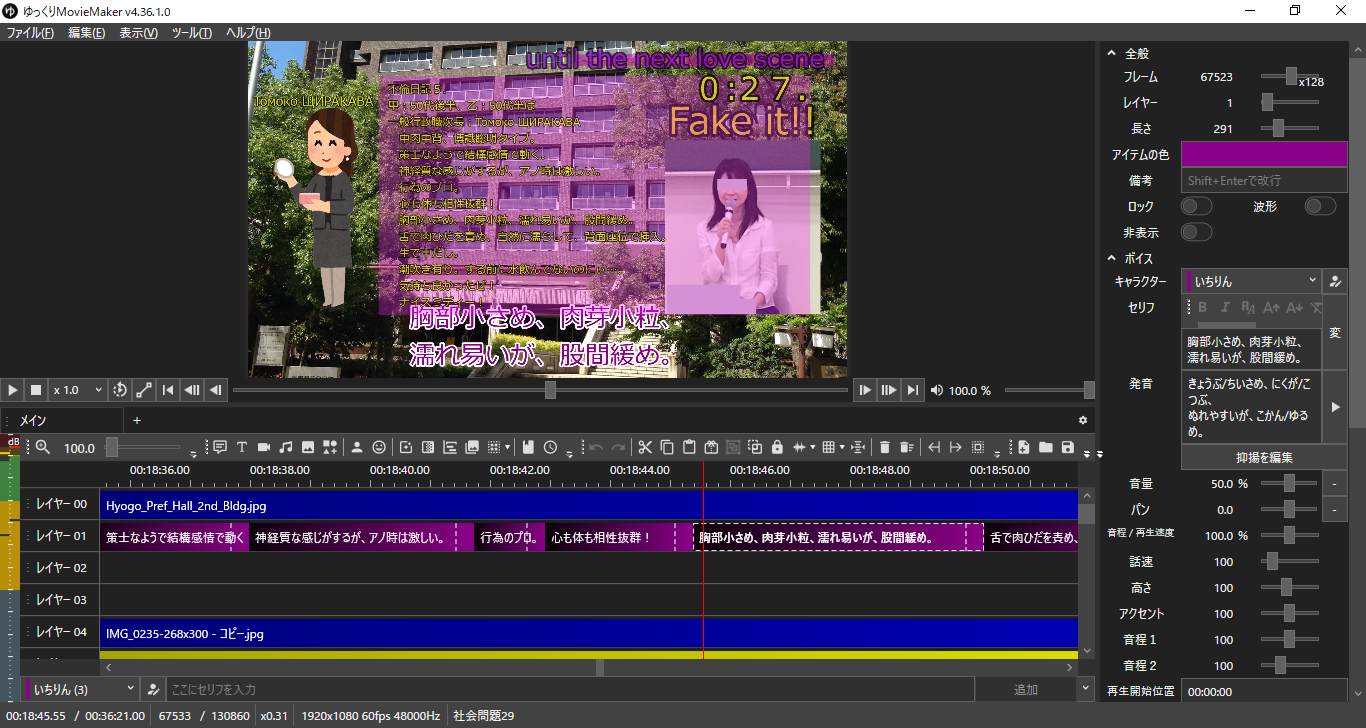1366x728 pixels.
Task: Click the timeline zoom magnifier icon
Action: click(43, 448)
